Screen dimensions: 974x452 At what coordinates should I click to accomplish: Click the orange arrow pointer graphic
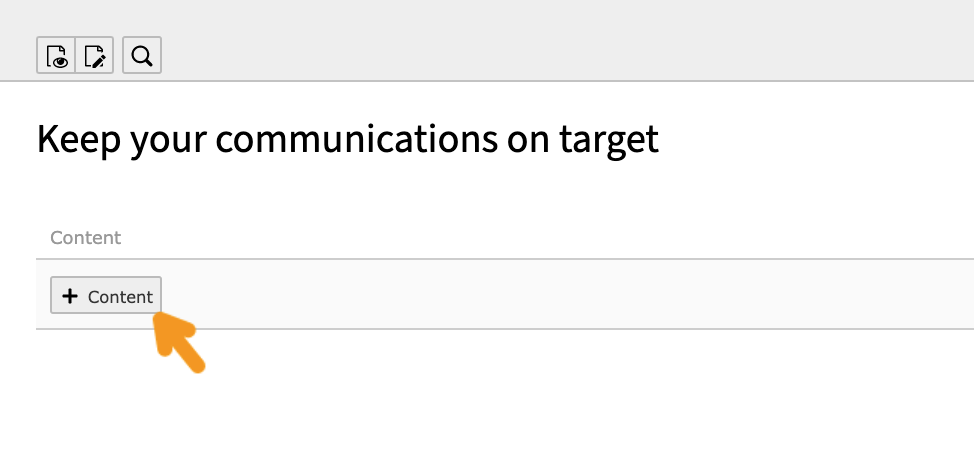coord(179,341)
